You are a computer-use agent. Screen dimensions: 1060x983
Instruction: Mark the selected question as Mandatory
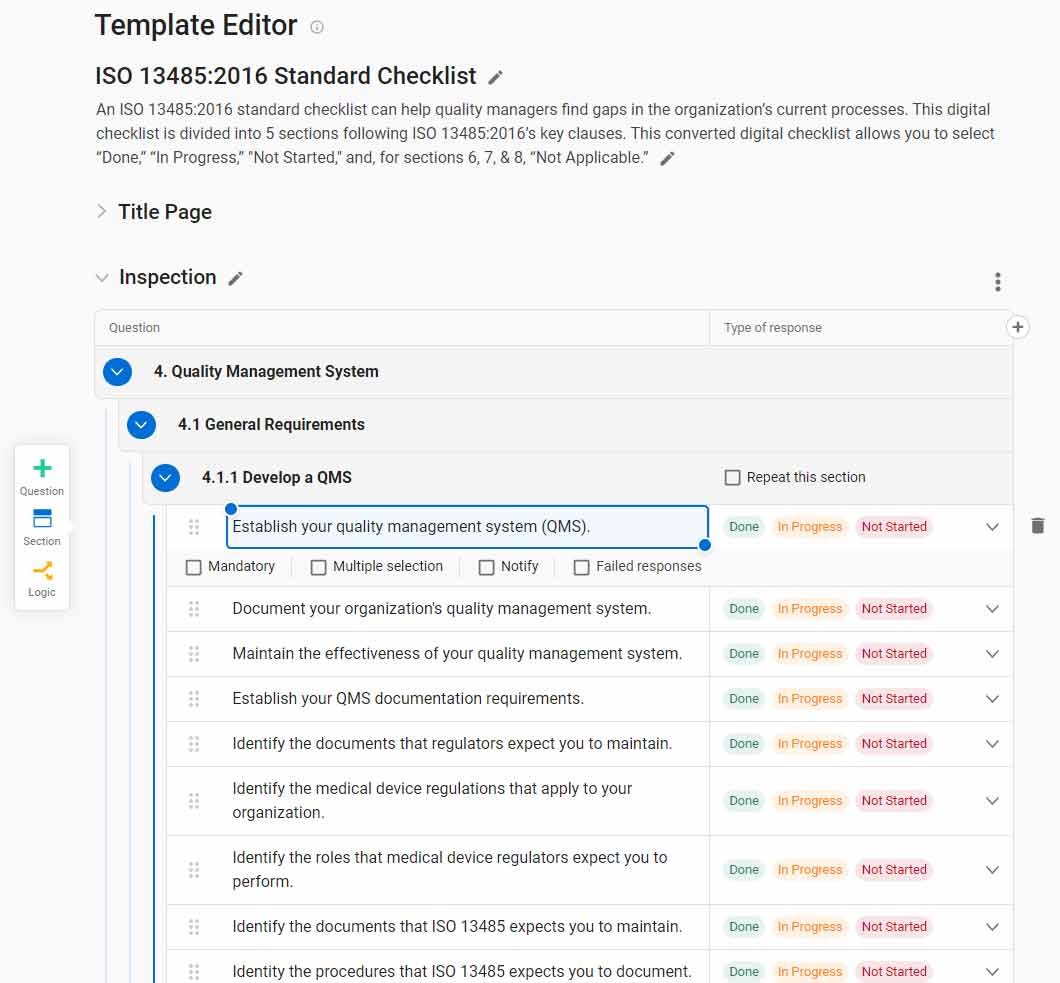[193, 566]
